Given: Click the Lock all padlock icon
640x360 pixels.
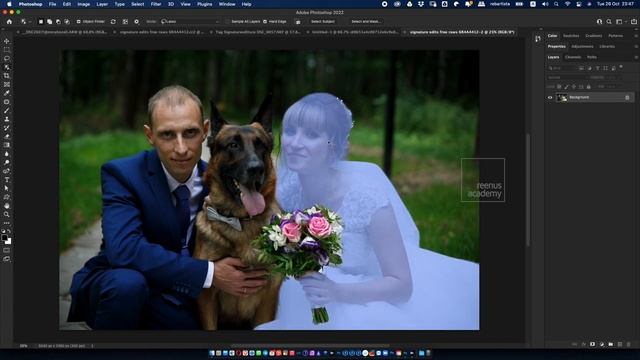Looking at the screenshot, I should 589,87.
